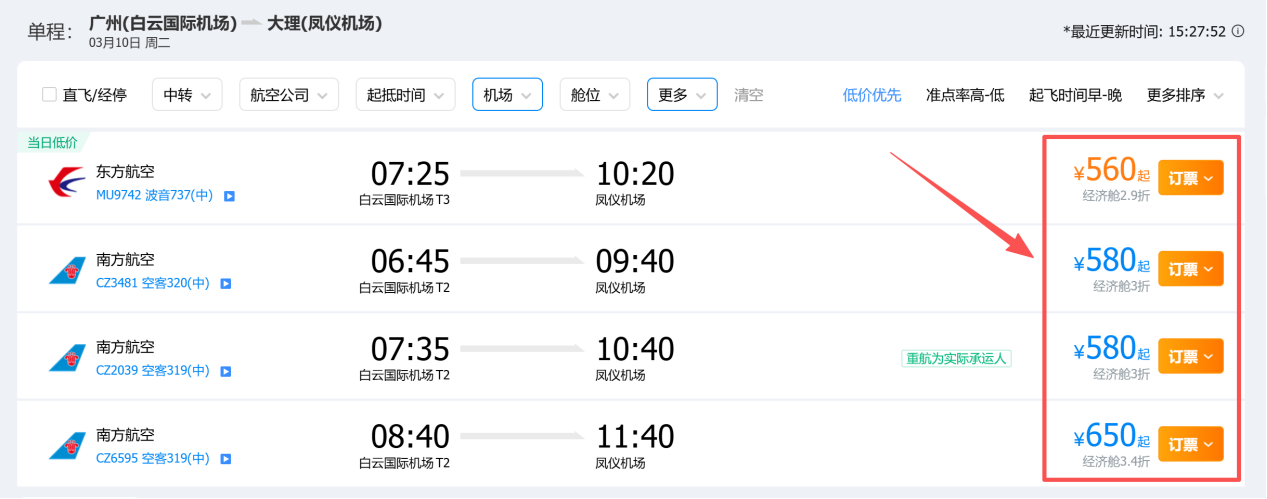Open the 起抵时间 filter dropdown

405,95
